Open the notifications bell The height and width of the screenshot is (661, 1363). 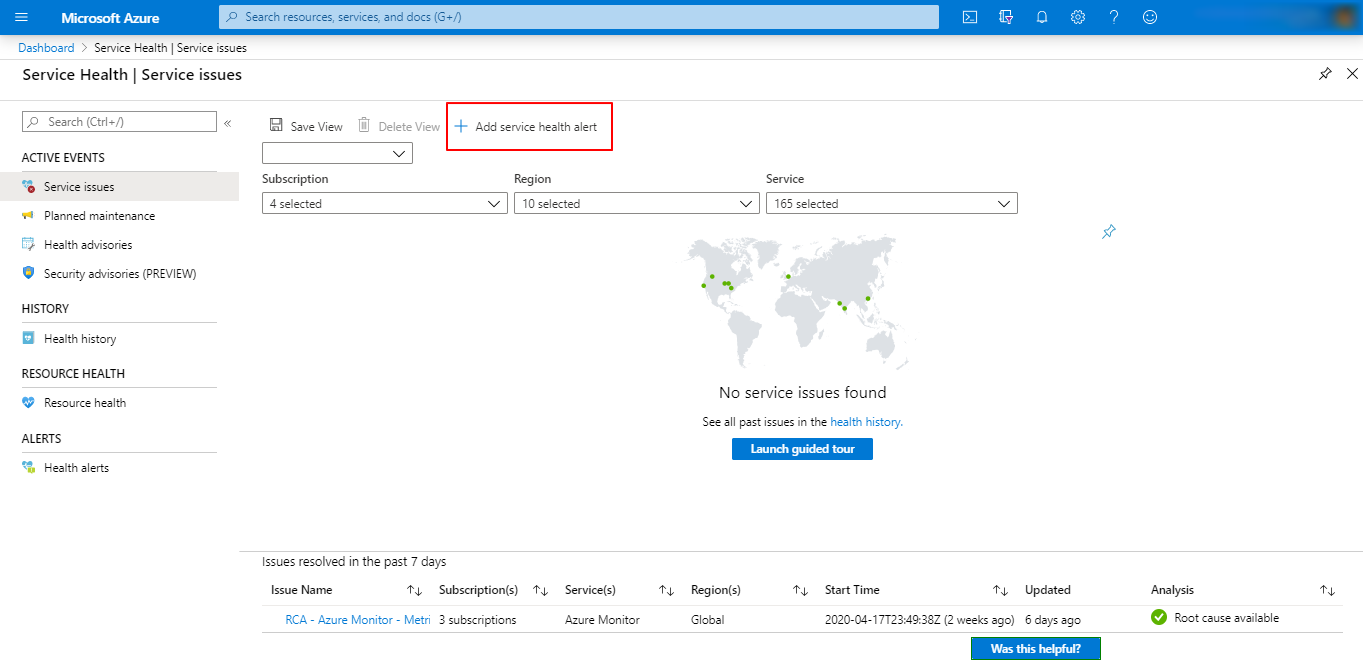click(x=1042, y=17)
